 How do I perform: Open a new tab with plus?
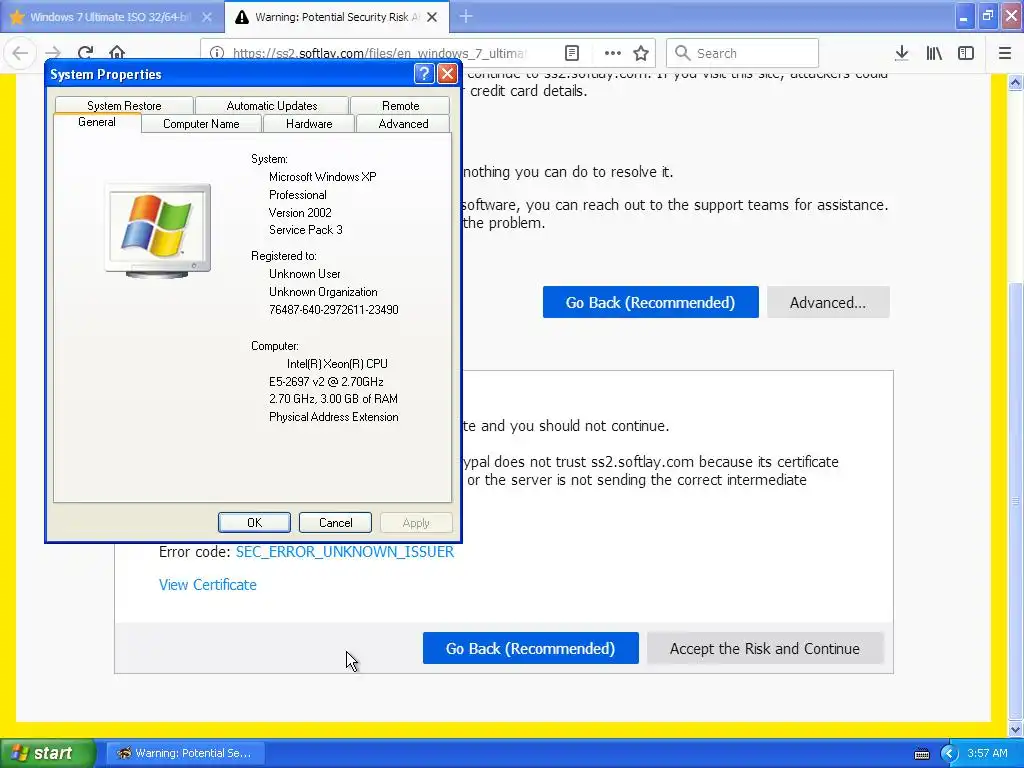coord(466,16)
